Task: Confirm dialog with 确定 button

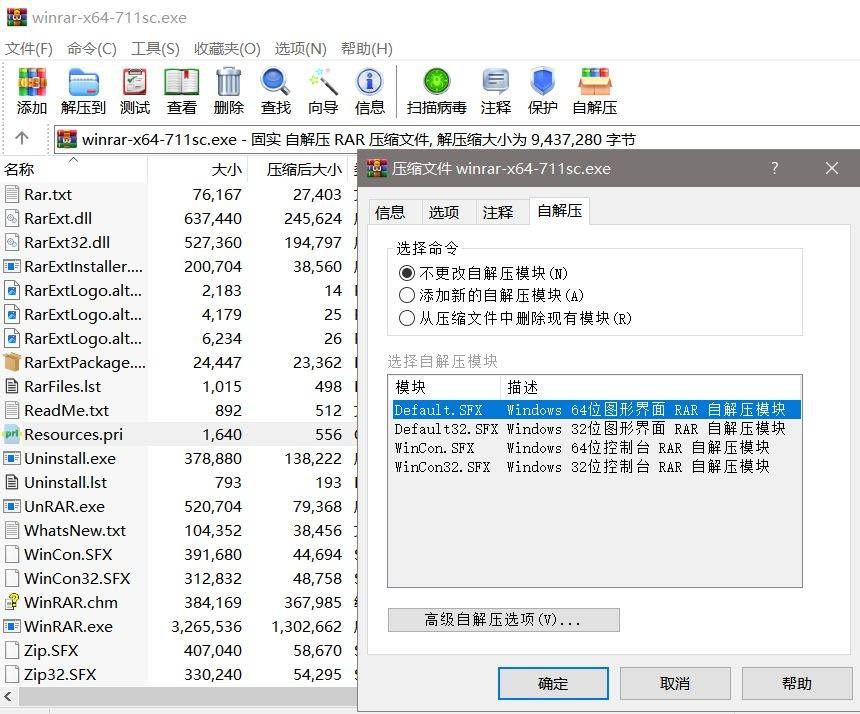Action: tap(553, 683)
